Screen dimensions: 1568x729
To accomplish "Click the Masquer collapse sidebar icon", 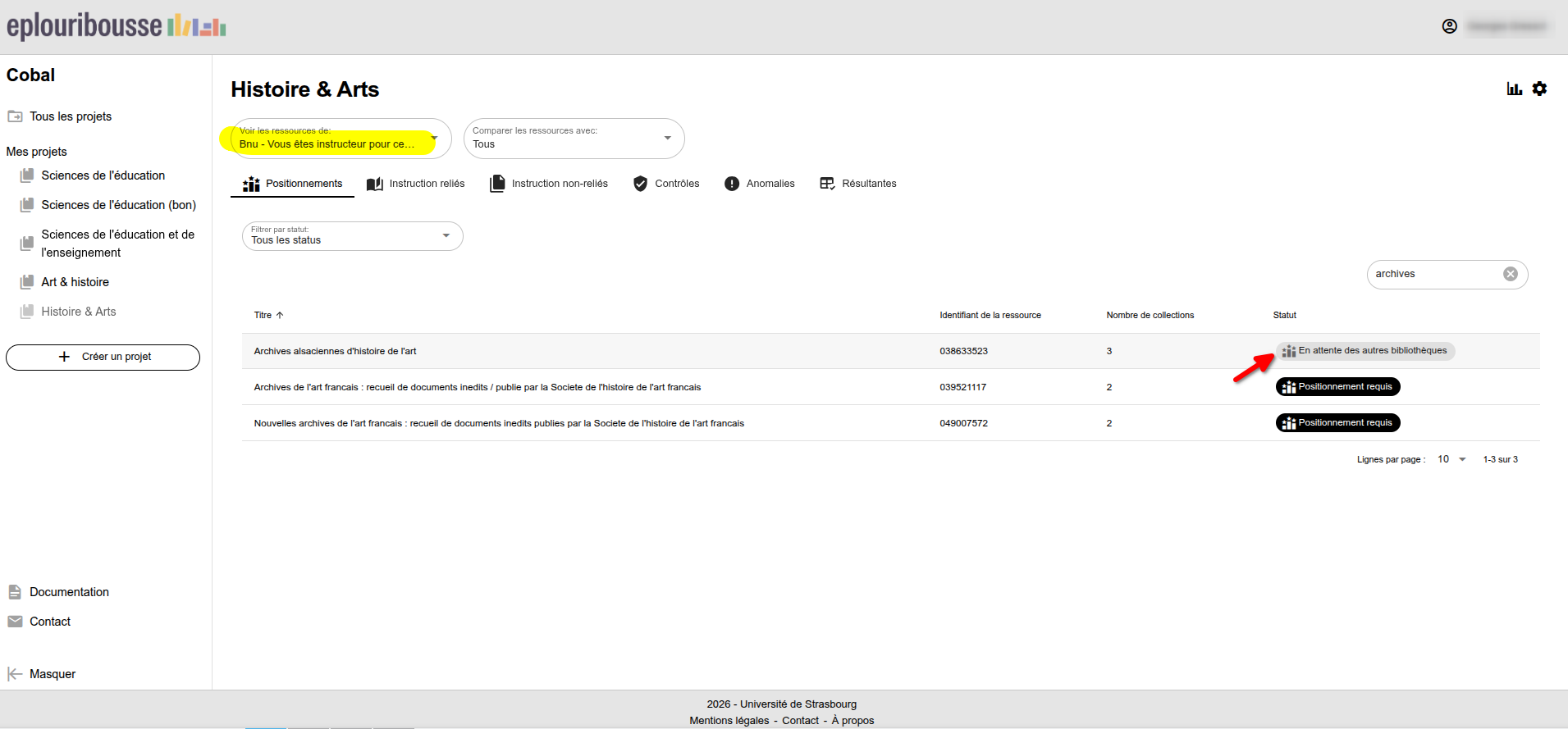I will 14,674.
